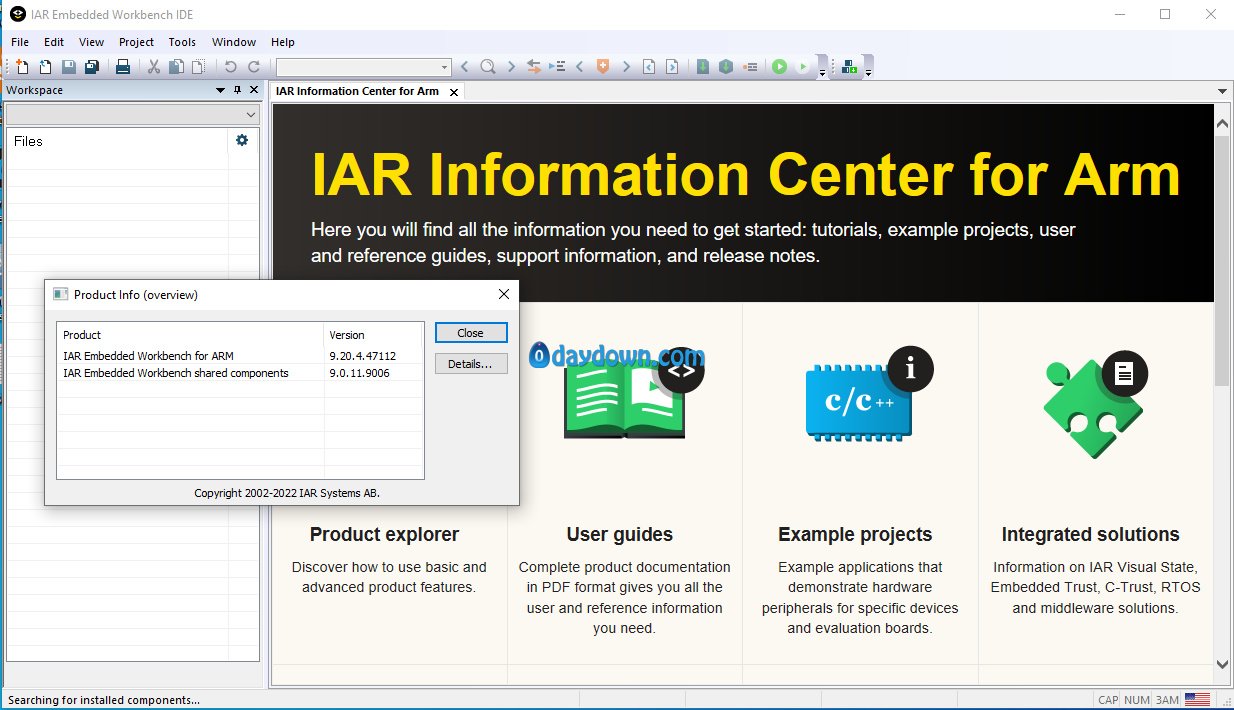Click the Details... button
Screen dimensions: 1234x710
tap(470, 364)
